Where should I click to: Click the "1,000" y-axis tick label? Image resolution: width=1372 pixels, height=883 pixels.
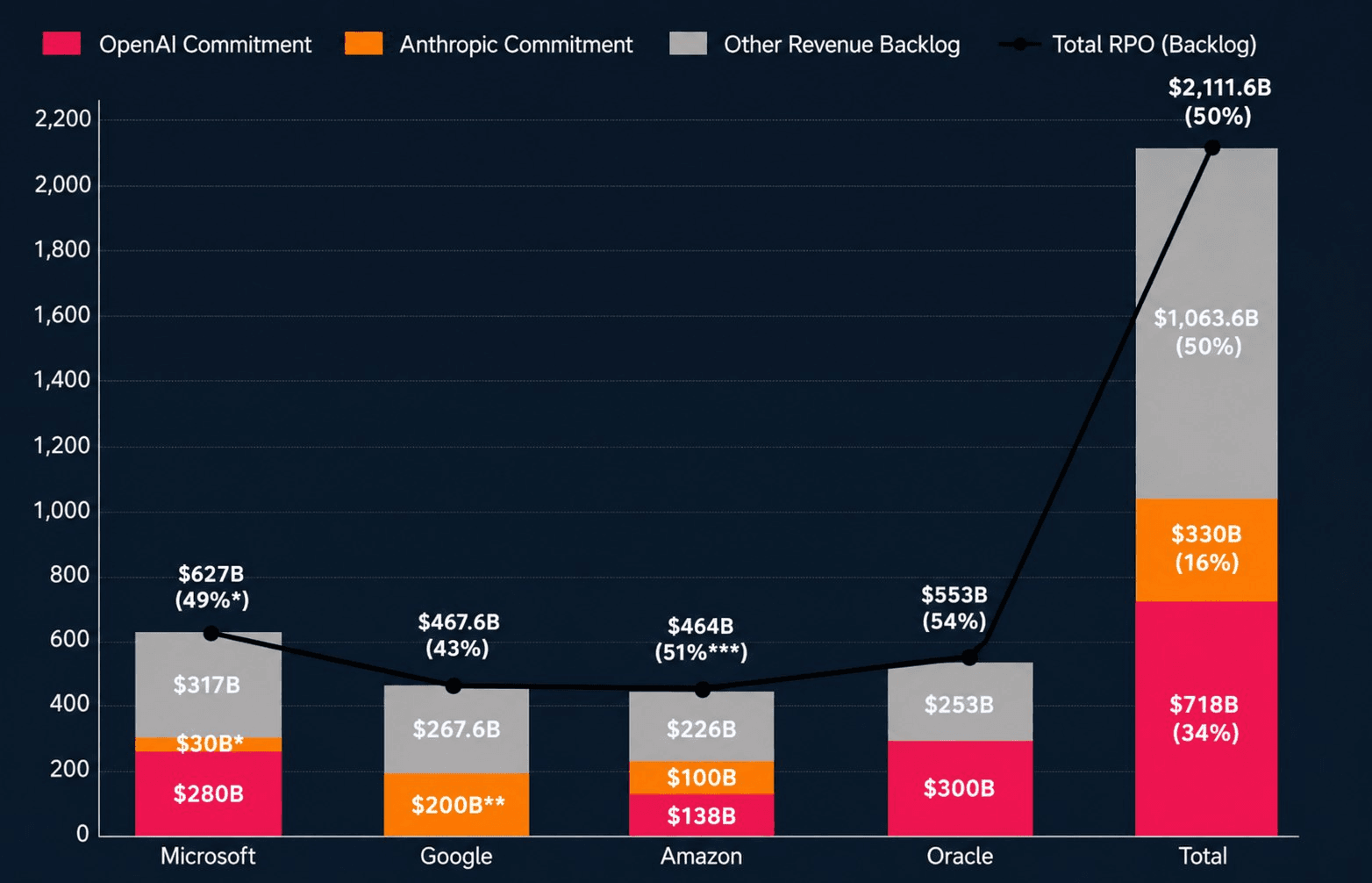pos(62,511)
